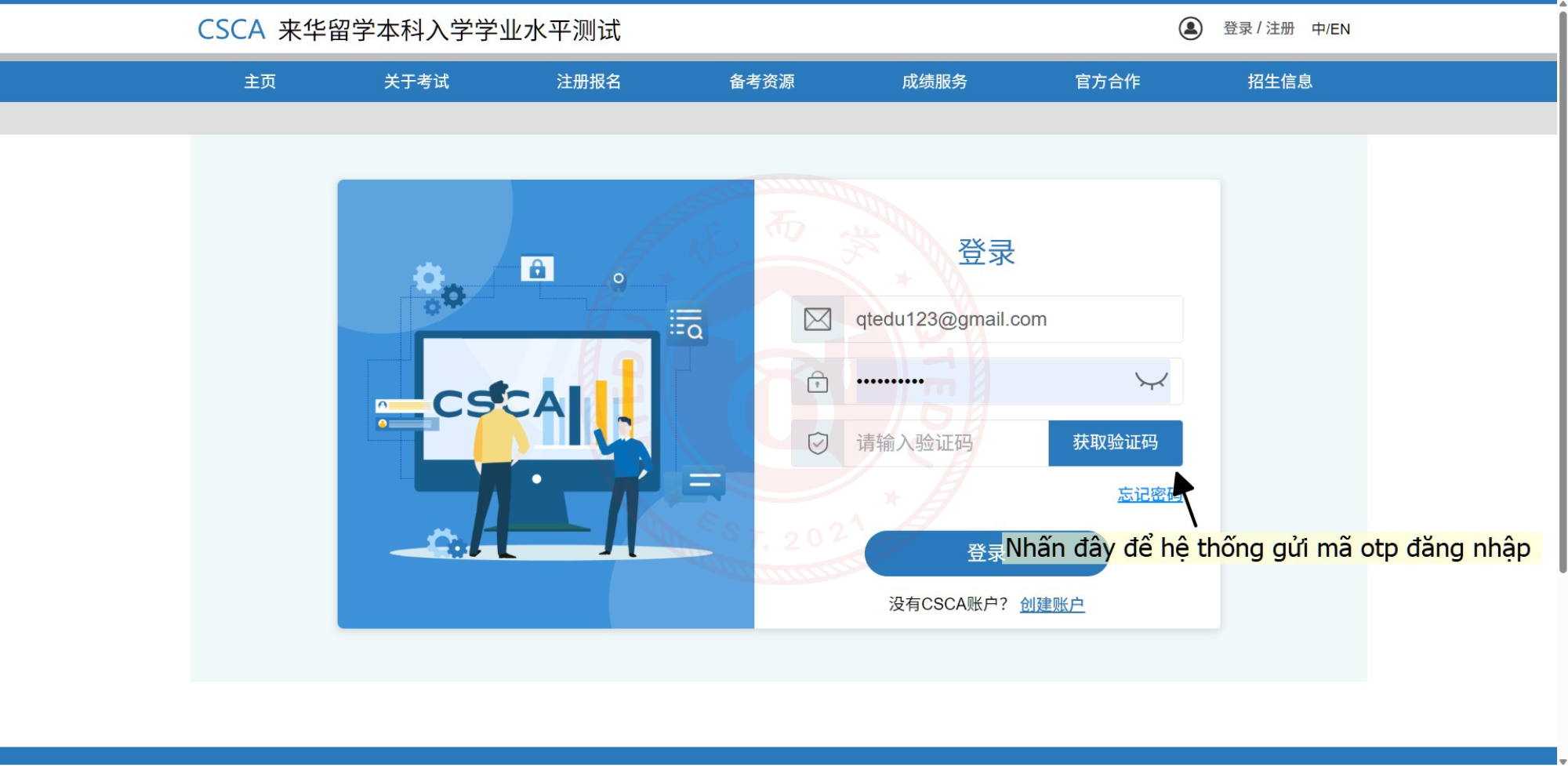
Task: Follow the 创建账户 link
Action: pyautogui.click(x=1051, y=605)
